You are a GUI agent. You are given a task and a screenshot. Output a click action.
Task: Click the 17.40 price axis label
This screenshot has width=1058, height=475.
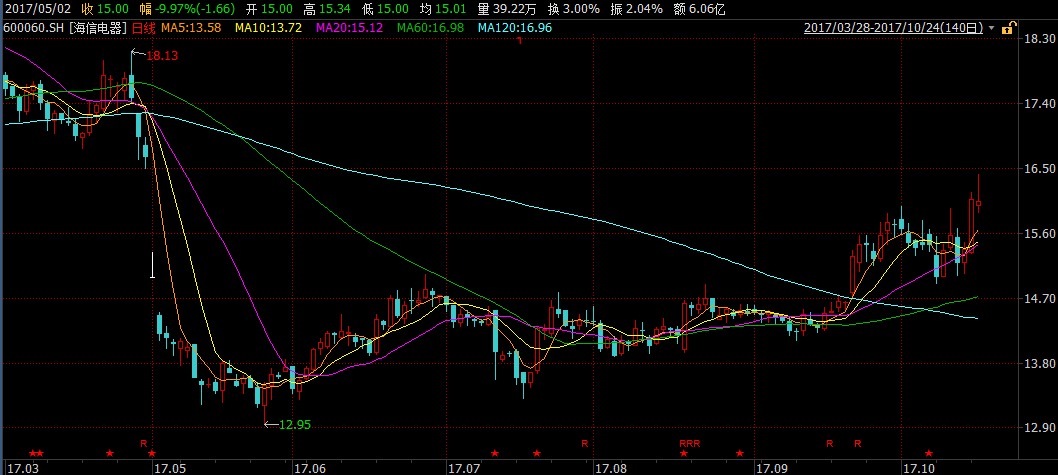tap(1039, 104)
